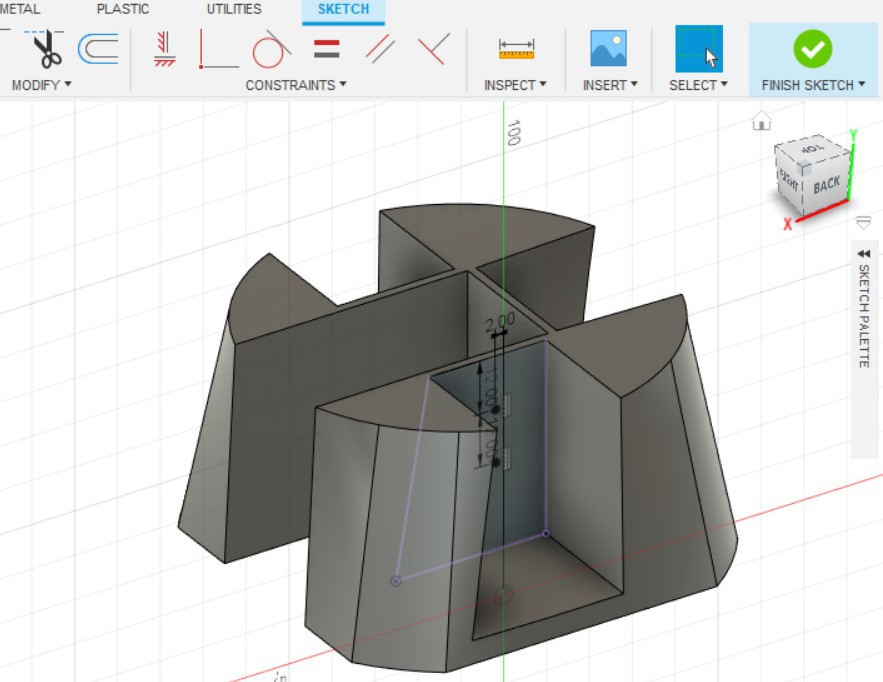Apply the Horizontal/Vertical constraint
Image resolution: width=883 pixels, height=682 pixels.
(164, 48)
